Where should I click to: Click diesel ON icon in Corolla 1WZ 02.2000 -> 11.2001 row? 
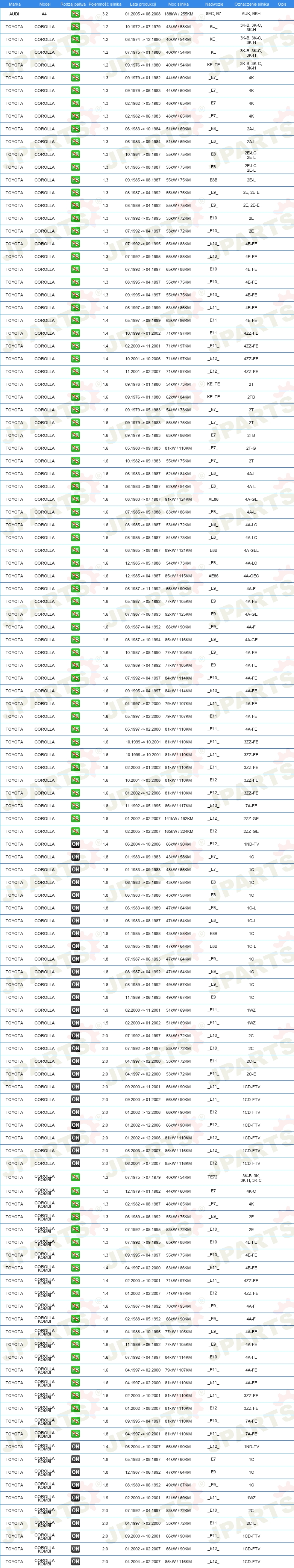76,1011
